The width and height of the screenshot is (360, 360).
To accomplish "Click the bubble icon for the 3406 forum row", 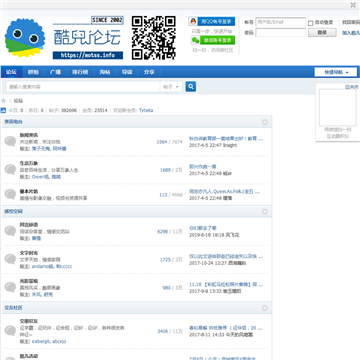I will coord(10,331).
